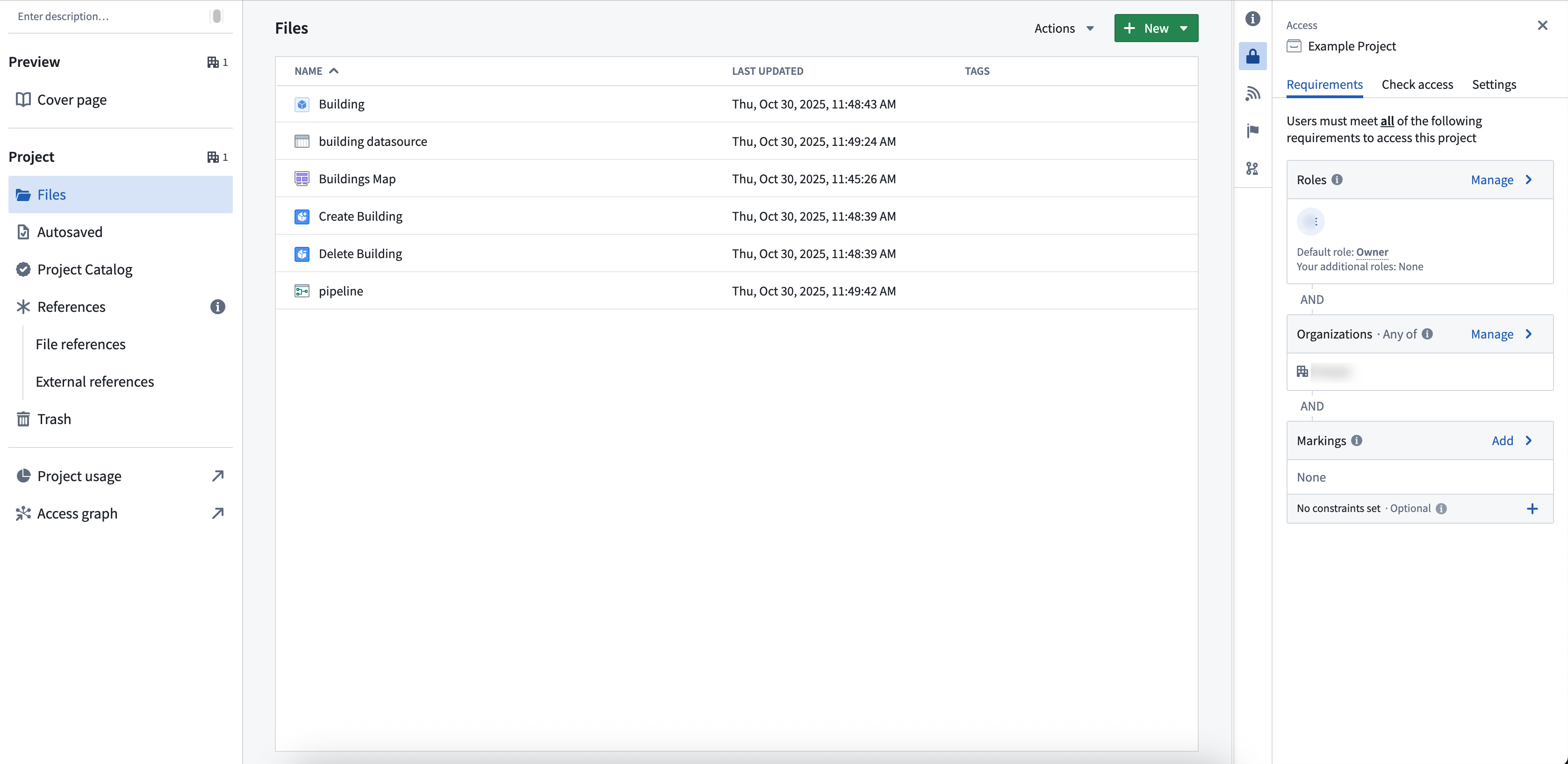The image size is (1568, 764).
Task: Click the copy description clipboard icon
Action: (x=217, y=16)
